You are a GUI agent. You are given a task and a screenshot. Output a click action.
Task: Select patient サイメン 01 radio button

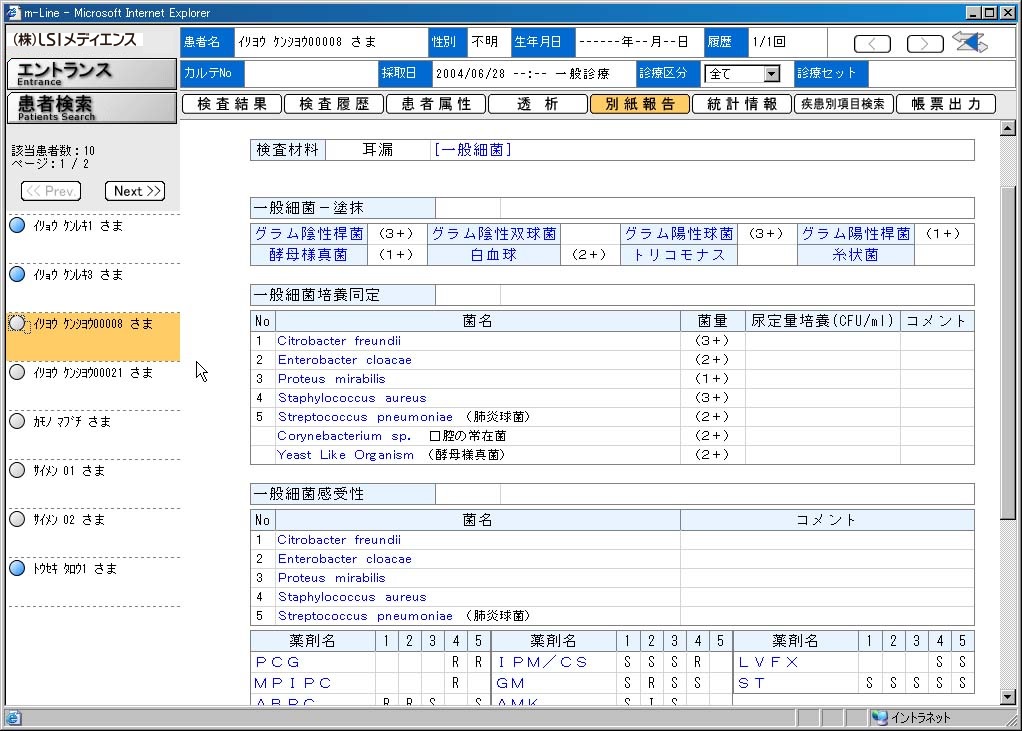click(x=18, y=470)
